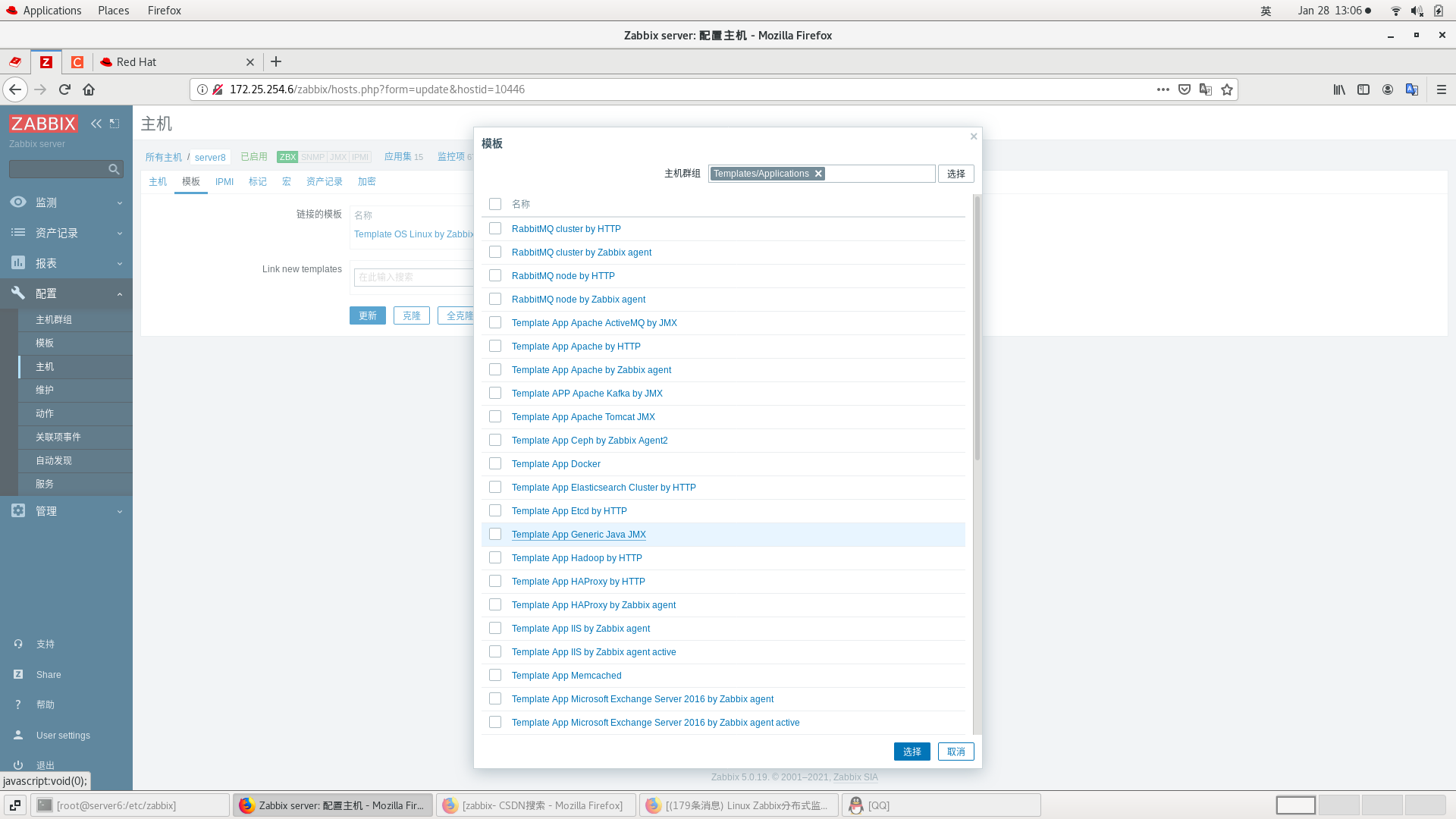Open the Firefox hamburger menu icon
This screenshot has height=819, width=1456.
coord(1441,89)
